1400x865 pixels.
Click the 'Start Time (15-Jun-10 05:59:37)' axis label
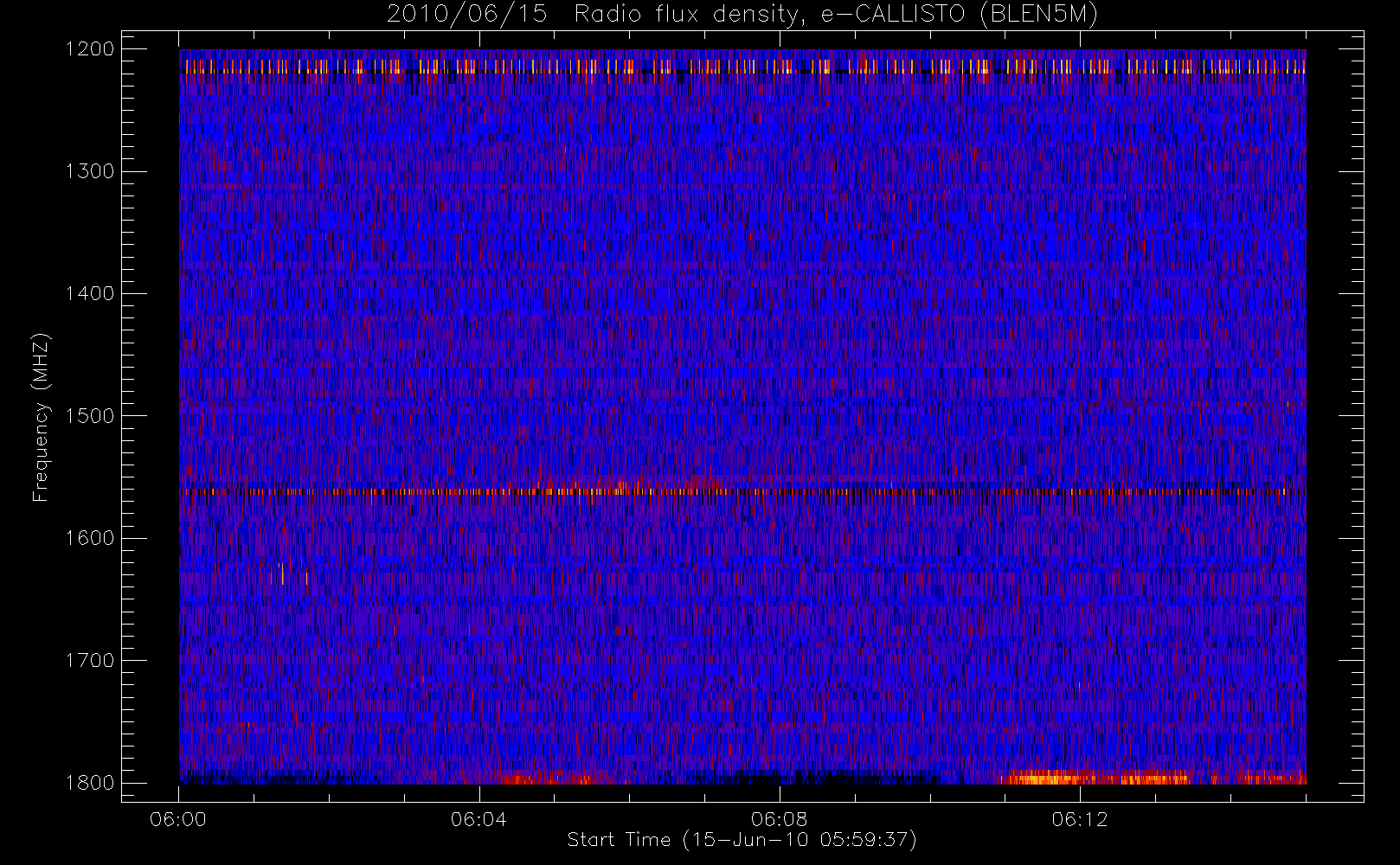(x=742, y=840)
